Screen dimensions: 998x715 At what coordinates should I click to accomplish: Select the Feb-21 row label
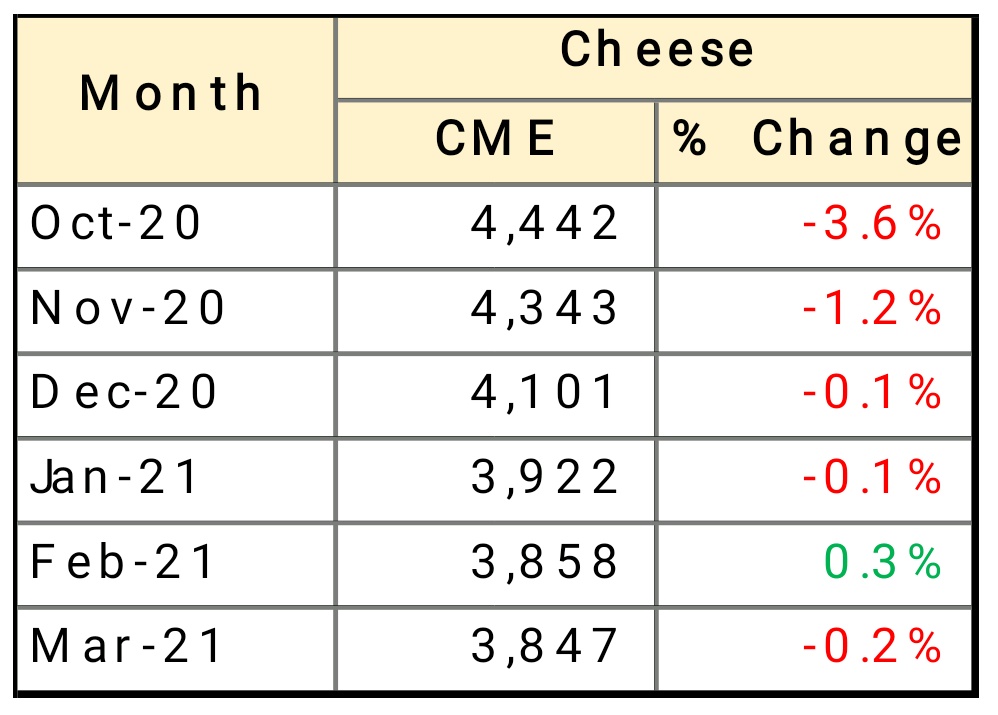(122, 562)
